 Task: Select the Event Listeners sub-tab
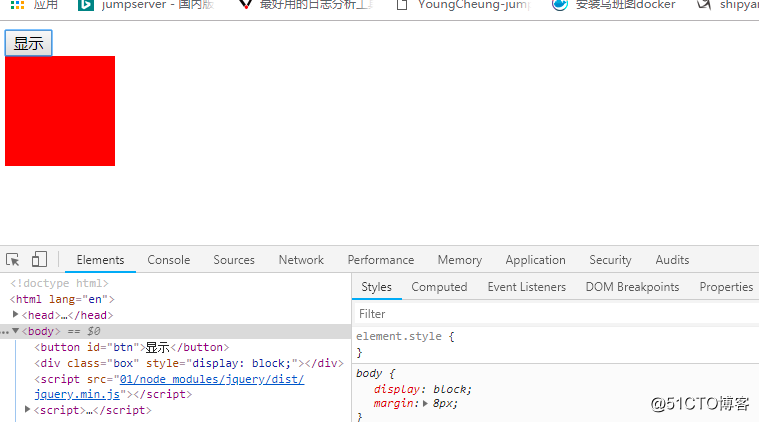pyautogui.click(x=527, y=287)
